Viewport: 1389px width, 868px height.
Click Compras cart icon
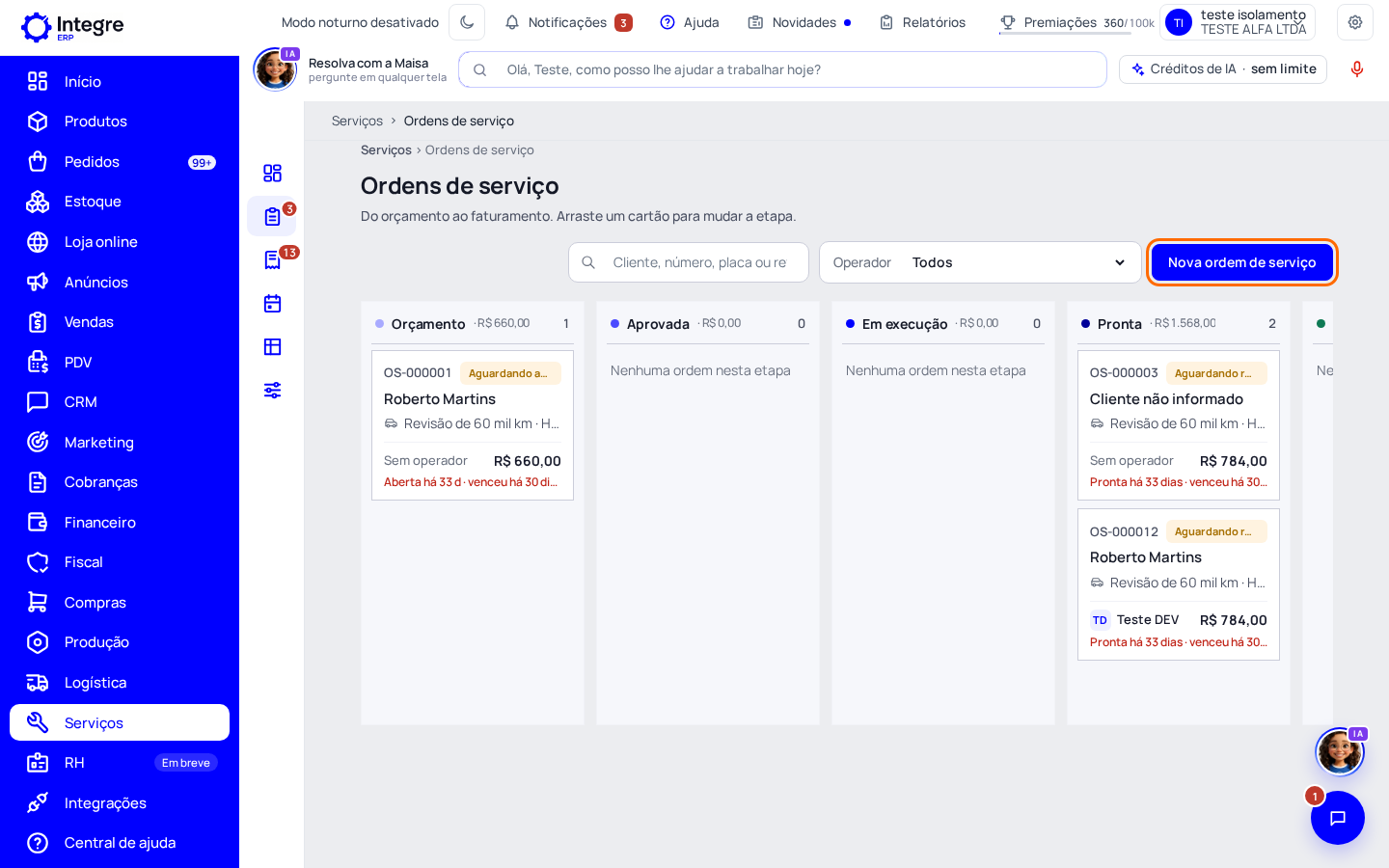click(x=38, y=603)
